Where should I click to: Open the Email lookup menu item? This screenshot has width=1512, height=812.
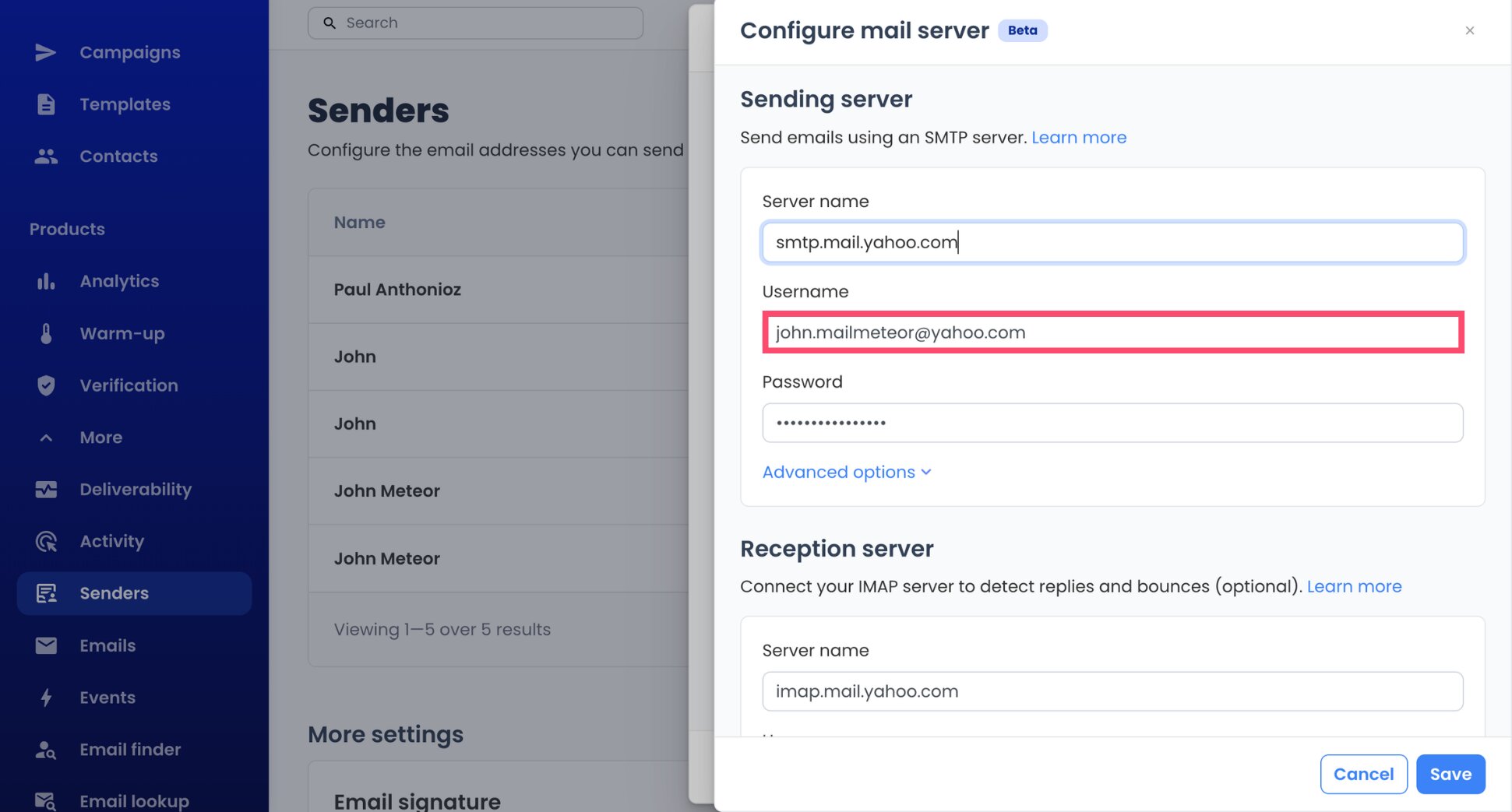(134, 800)
